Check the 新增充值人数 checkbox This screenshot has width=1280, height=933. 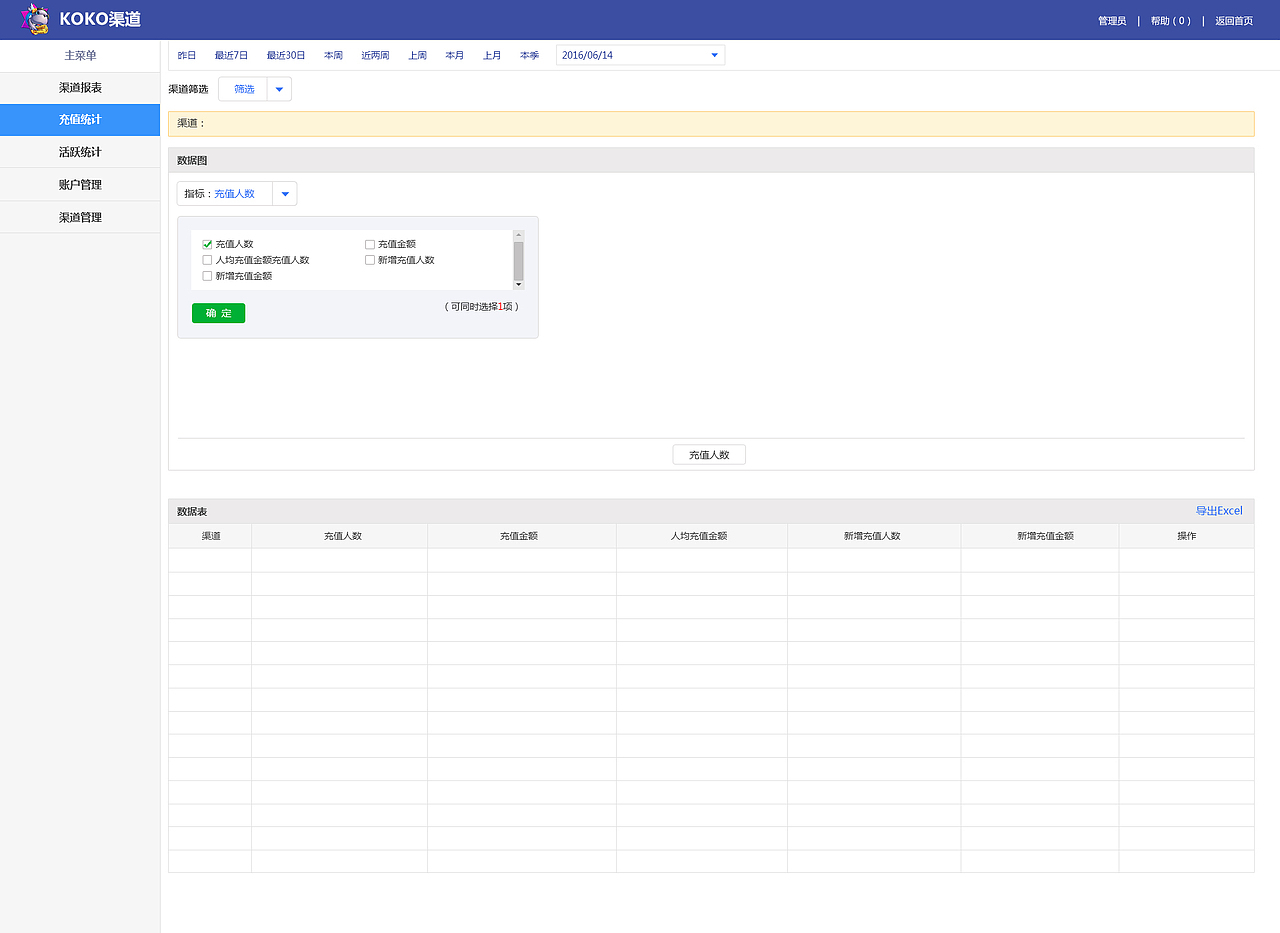370,260
